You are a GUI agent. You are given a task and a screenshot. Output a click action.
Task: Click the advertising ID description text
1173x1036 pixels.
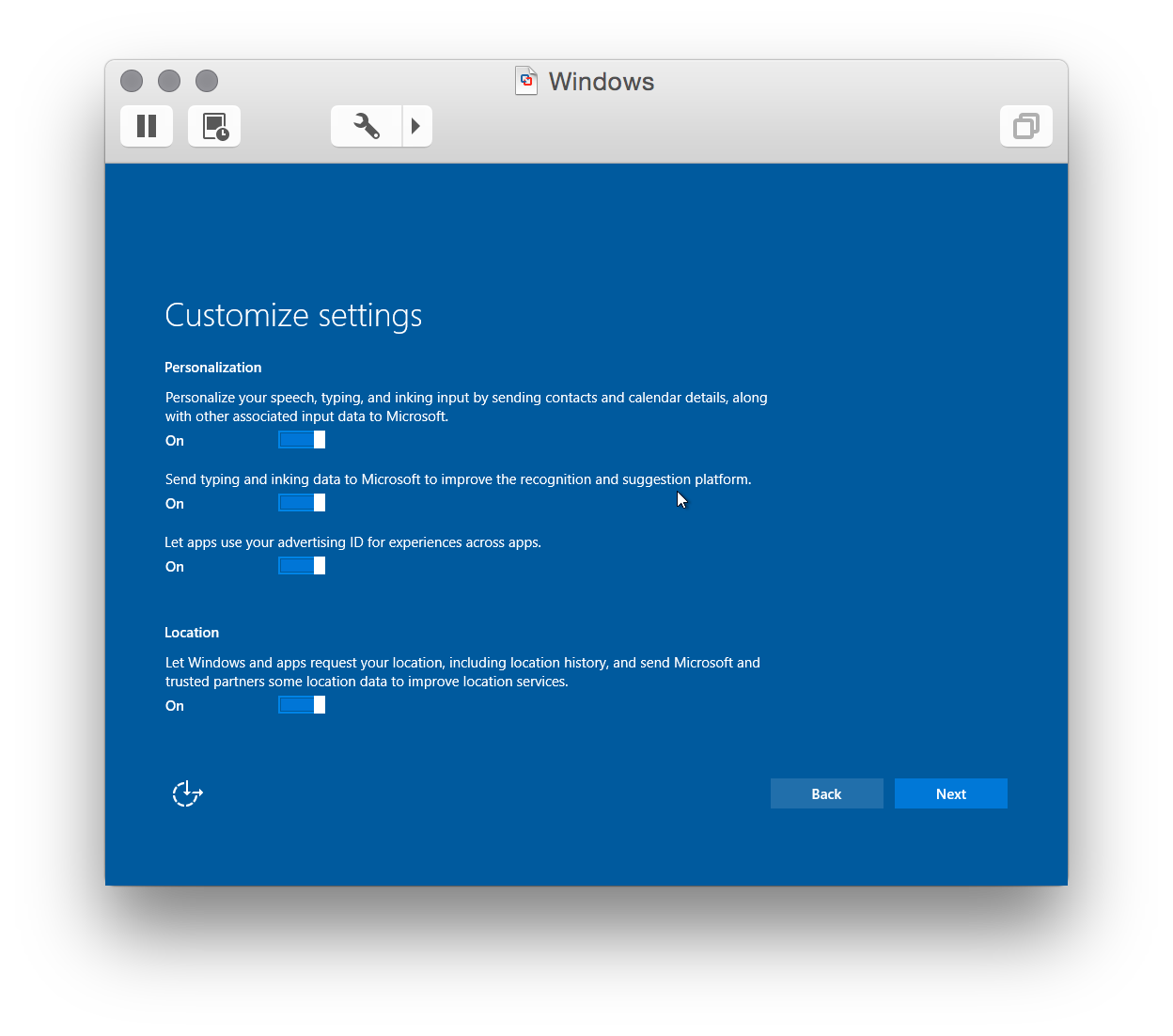pyautogui.click(x=353, y=542)
